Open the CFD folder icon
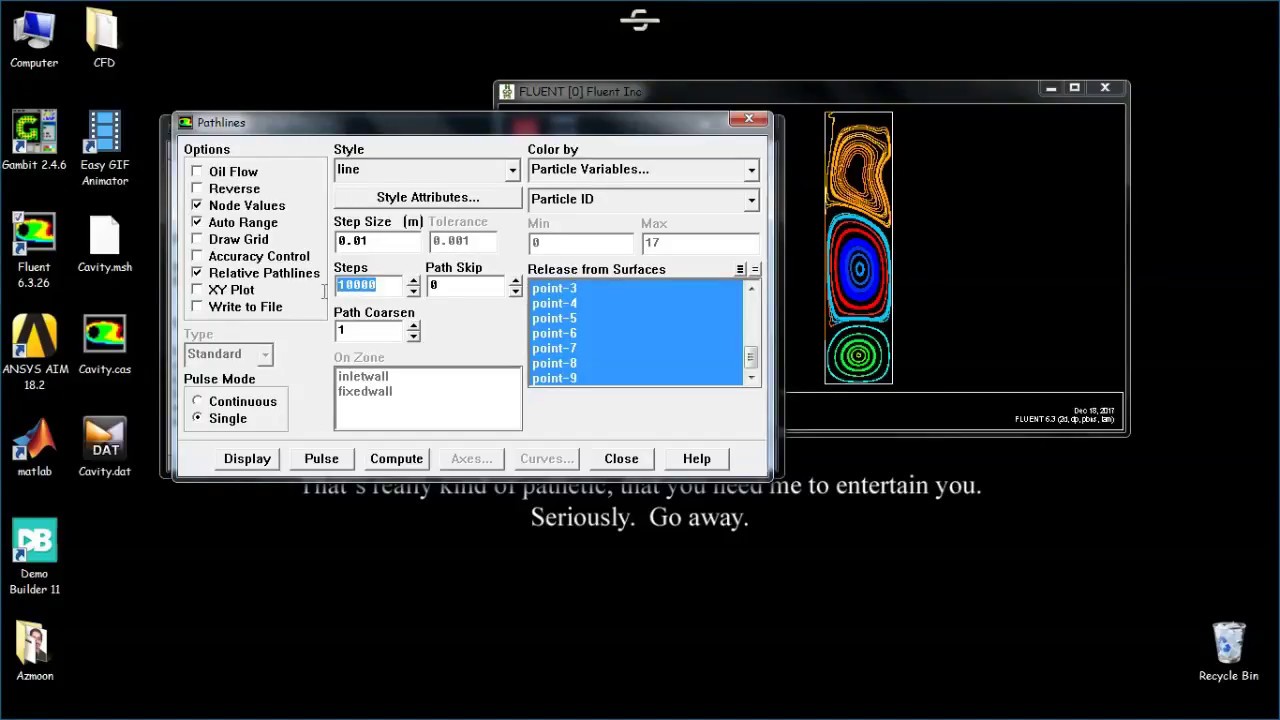Image resolution: width=1280 pixels, height=720 pixels. [103, 40]
